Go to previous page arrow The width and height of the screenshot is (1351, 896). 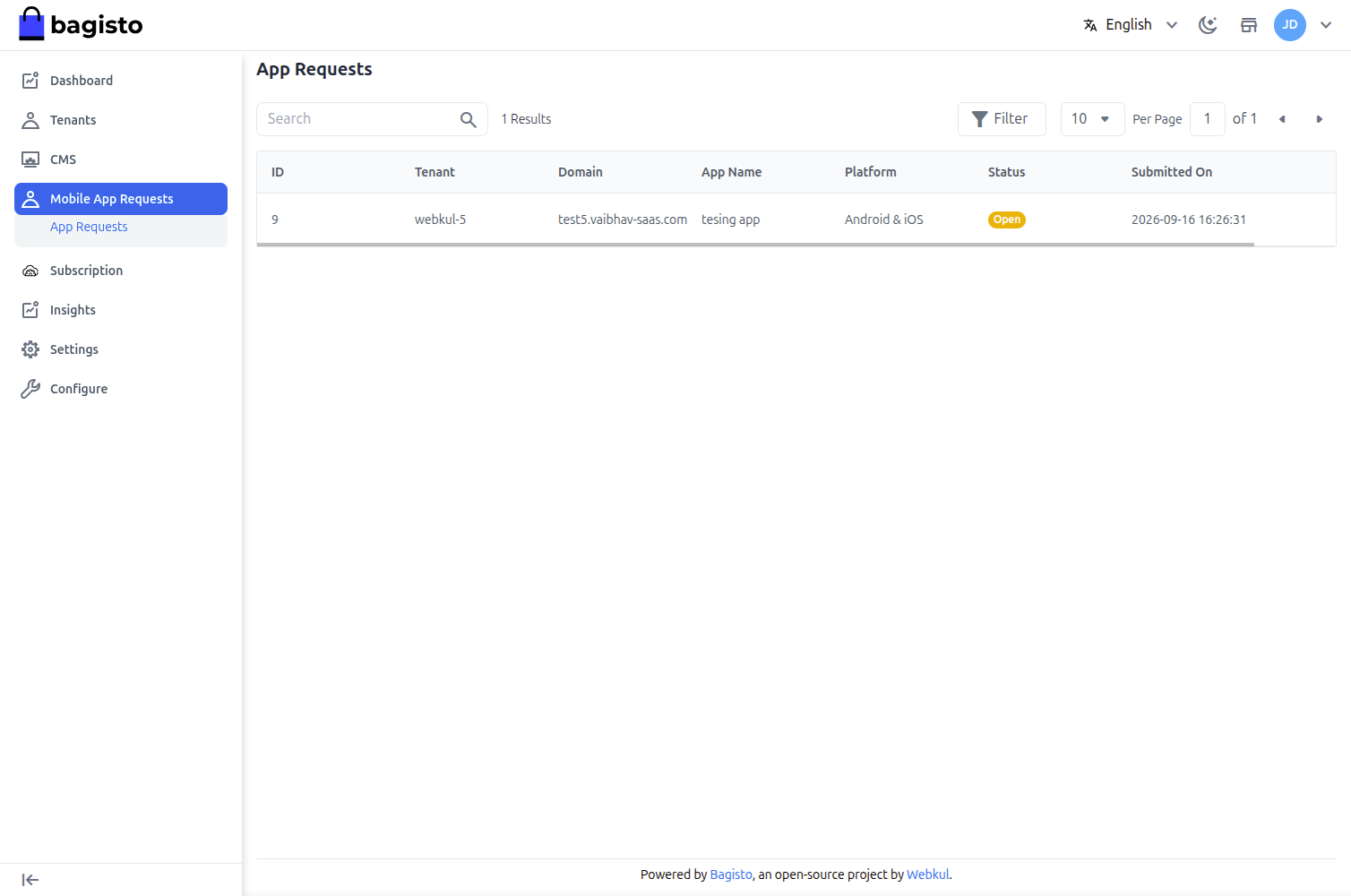[x=1282, y=119]
